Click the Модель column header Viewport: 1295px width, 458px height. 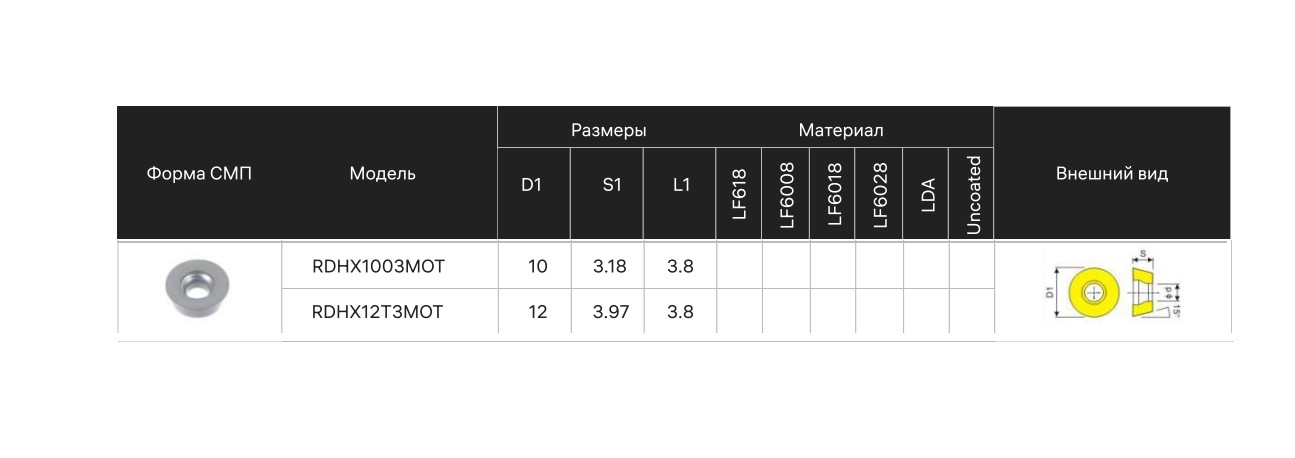(x=382, y=174)
